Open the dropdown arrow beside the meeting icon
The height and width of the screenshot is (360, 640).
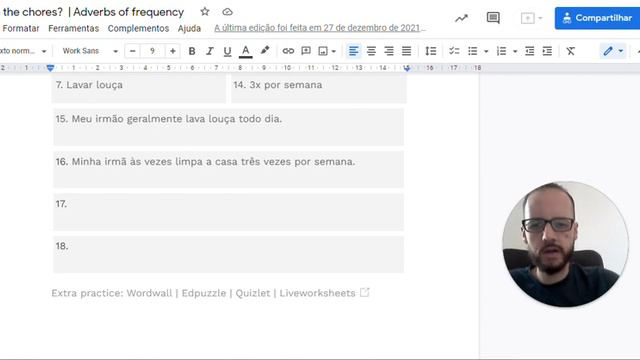[x=540, y=18]
